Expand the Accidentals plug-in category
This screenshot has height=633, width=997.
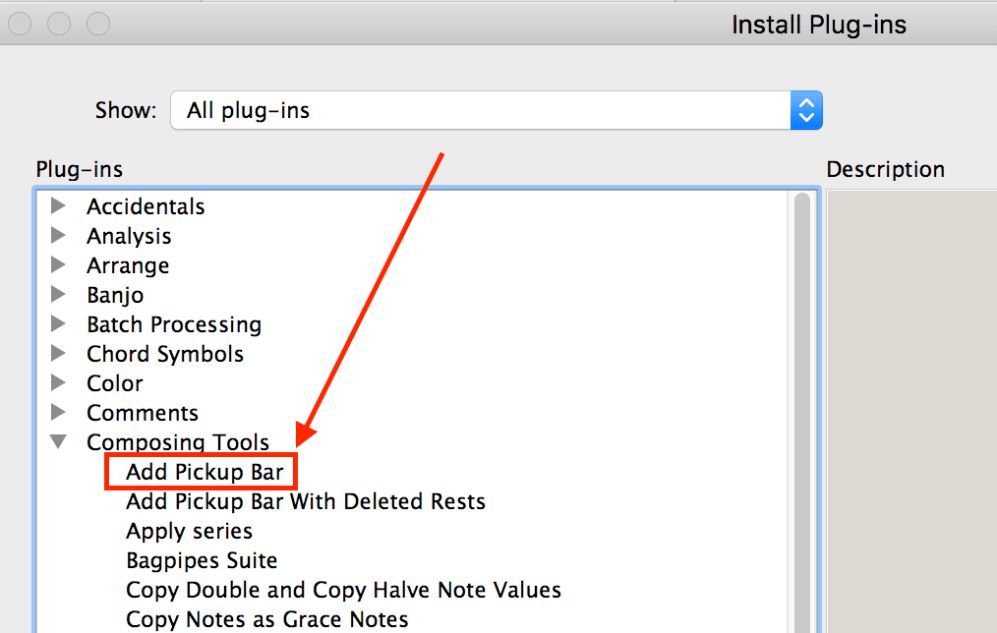coord(58,206)
